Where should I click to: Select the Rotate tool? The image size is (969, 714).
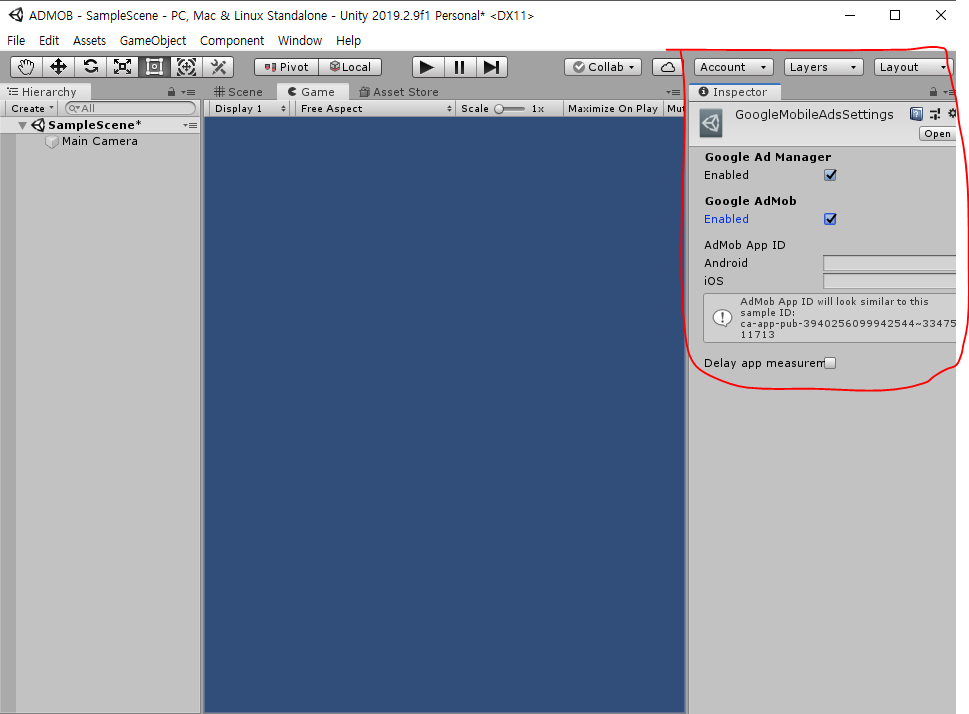(91, 67)
